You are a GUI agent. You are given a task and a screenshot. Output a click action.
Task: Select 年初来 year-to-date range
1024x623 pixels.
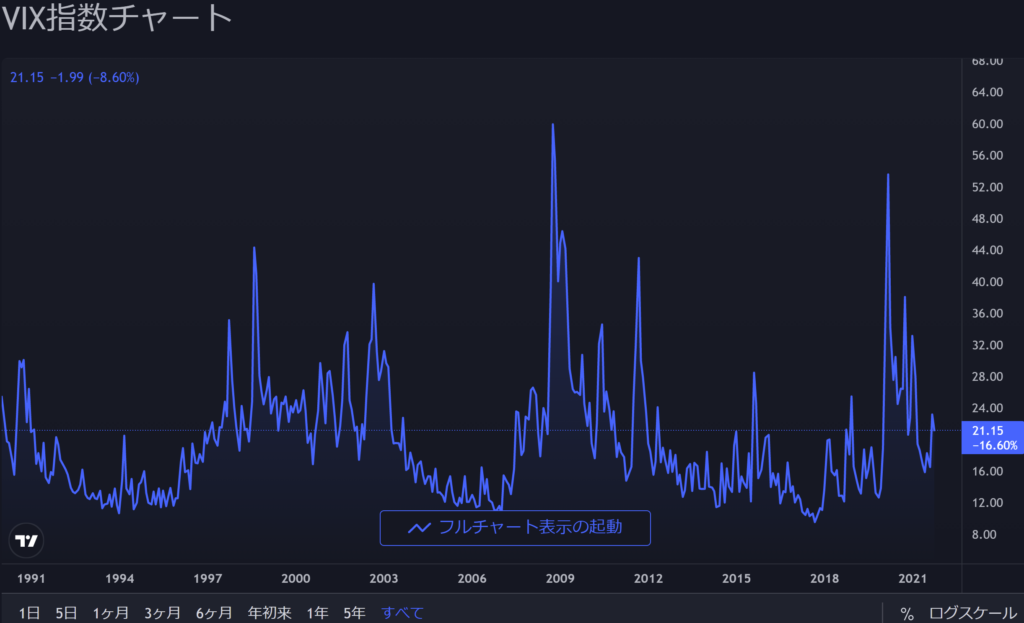click(270, 613)
